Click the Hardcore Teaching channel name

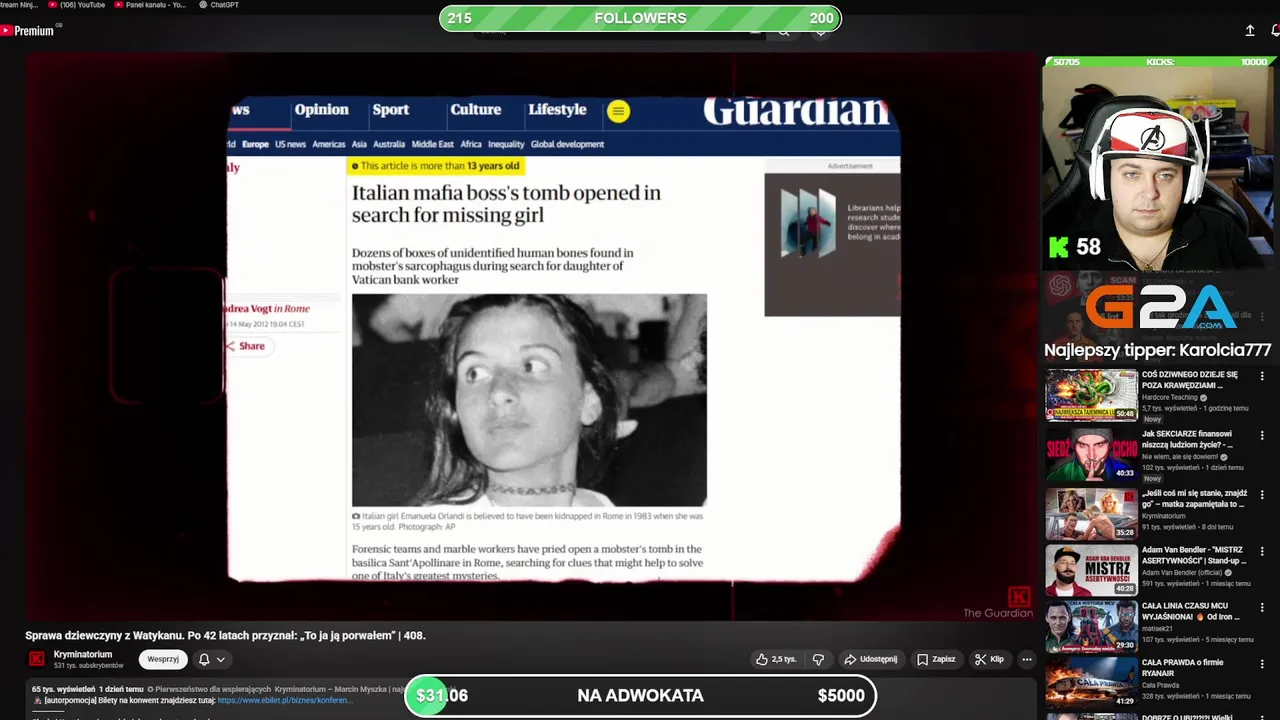[1170, 397]
